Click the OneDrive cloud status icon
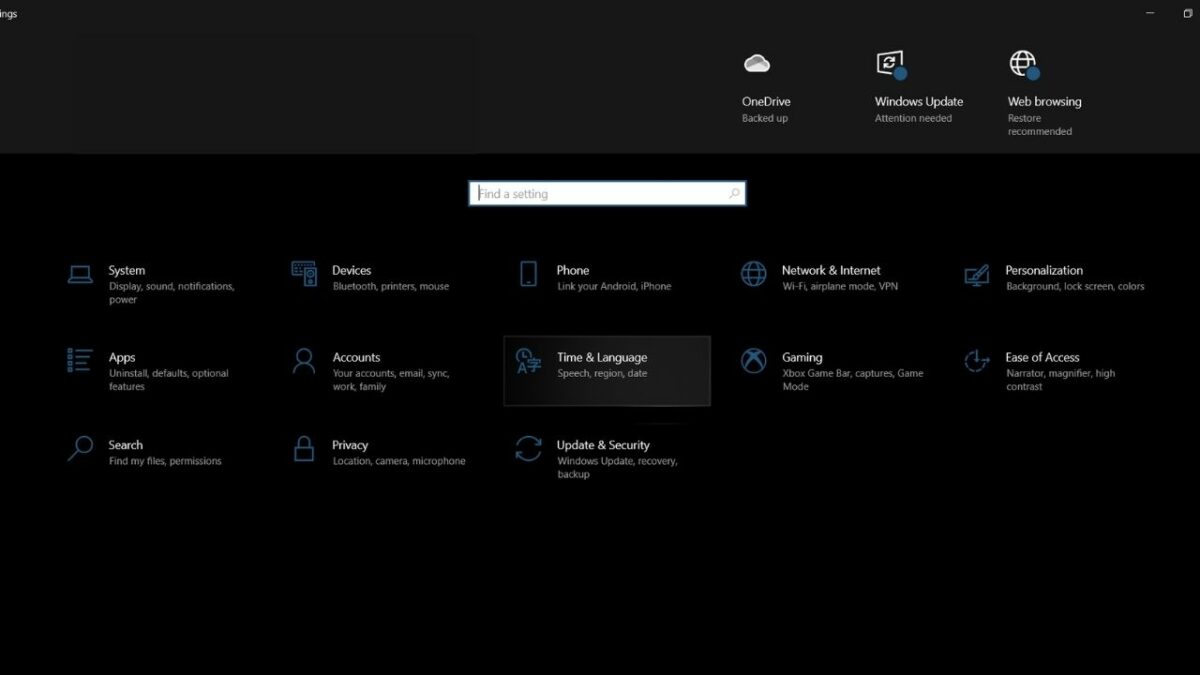 757,65
